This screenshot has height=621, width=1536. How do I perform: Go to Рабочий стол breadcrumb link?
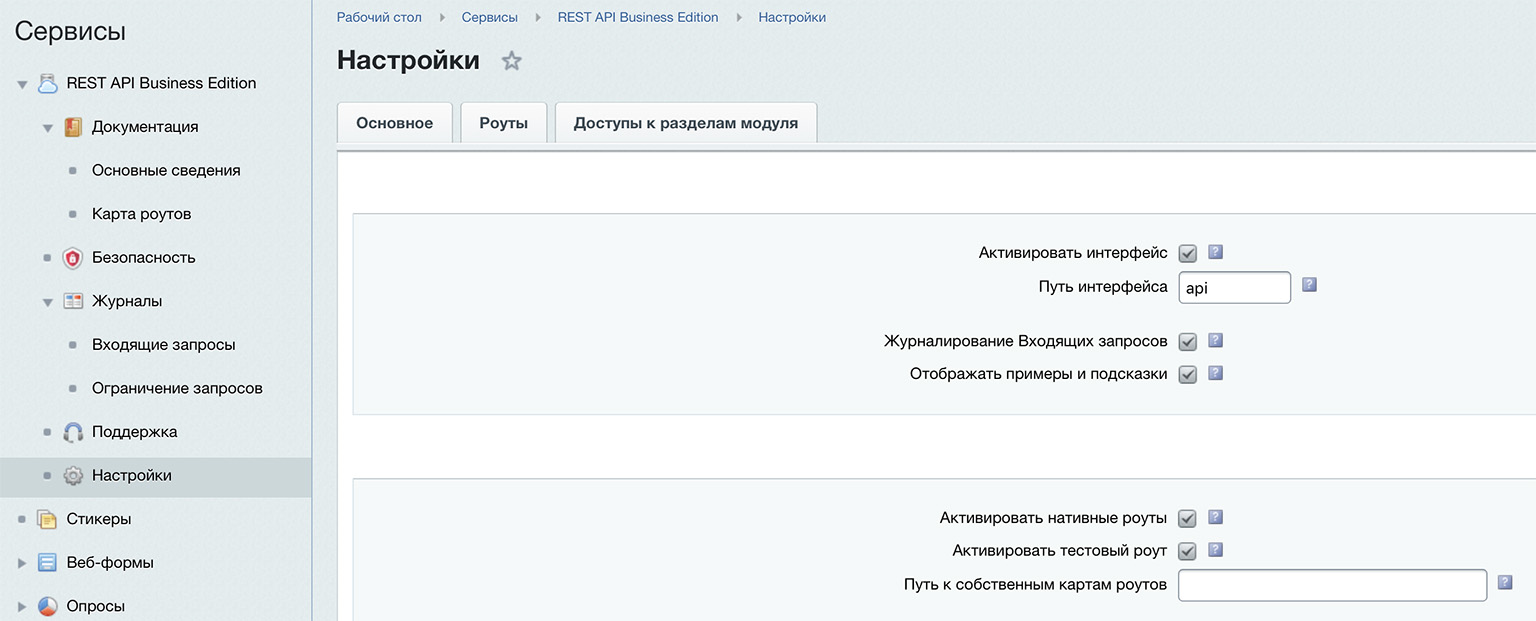click(379, 17)
